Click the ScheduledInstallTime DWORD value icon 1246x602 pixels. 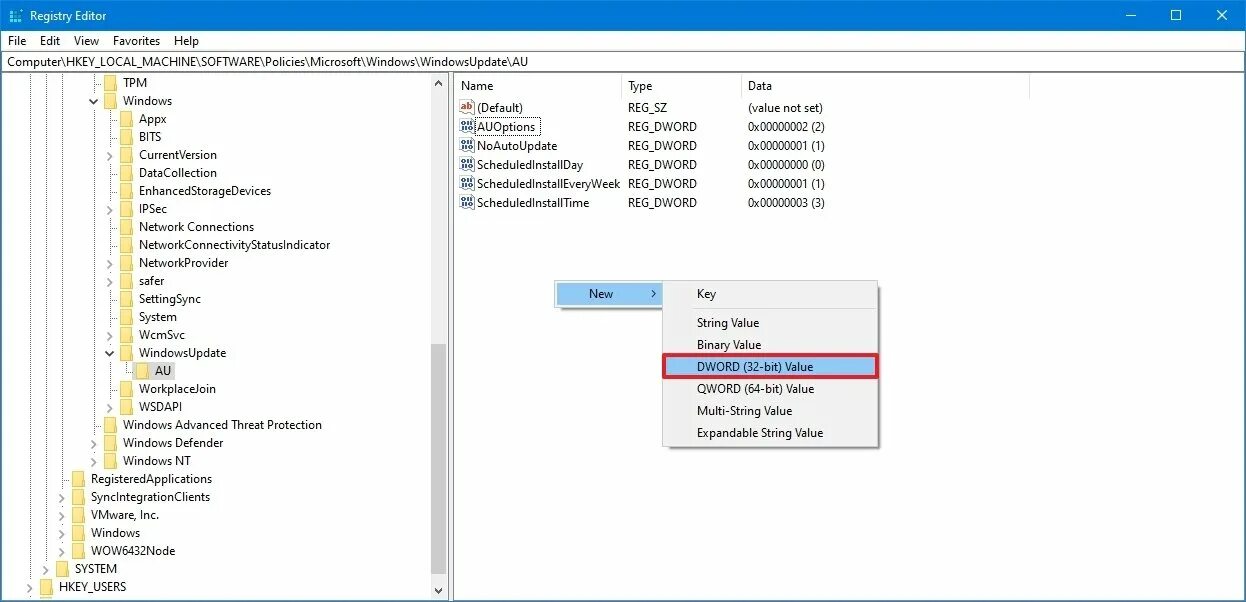[467, 203]
